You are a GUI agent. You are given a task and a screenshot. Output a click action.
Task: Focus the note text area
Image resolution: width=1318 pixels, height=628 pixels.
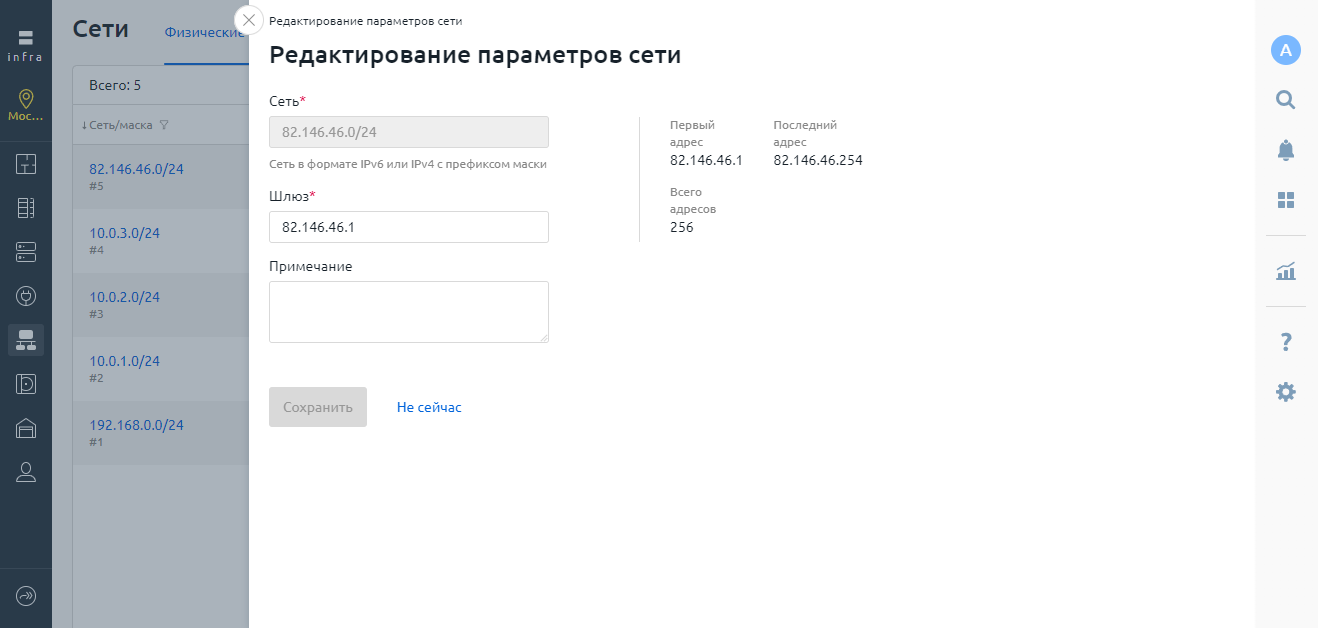pyautogui.click(x=409, y=312)
